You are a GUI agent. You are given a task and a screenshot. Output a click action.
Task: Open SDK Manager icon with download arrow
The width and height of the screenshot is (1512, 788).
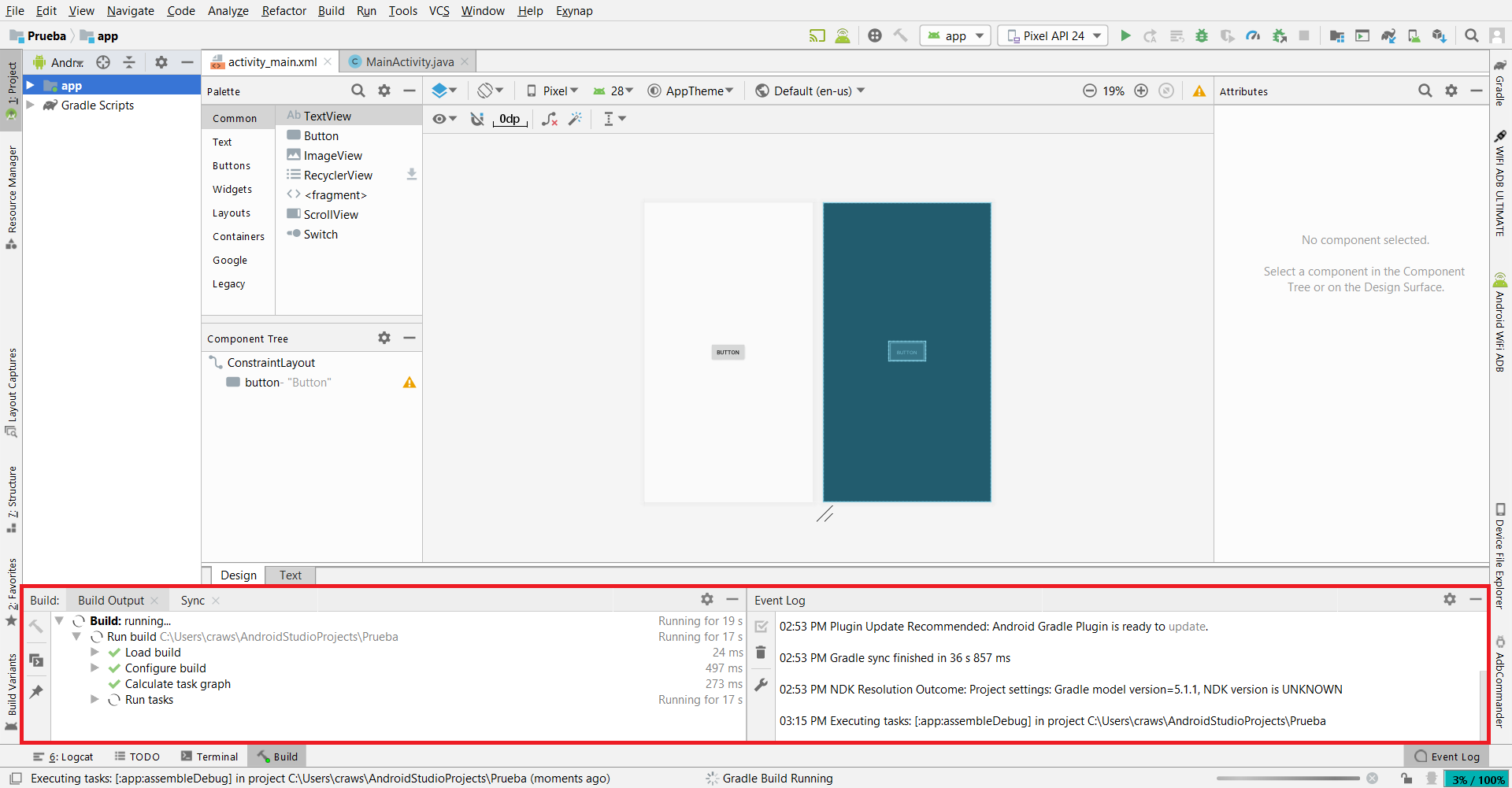(1440, 35)
